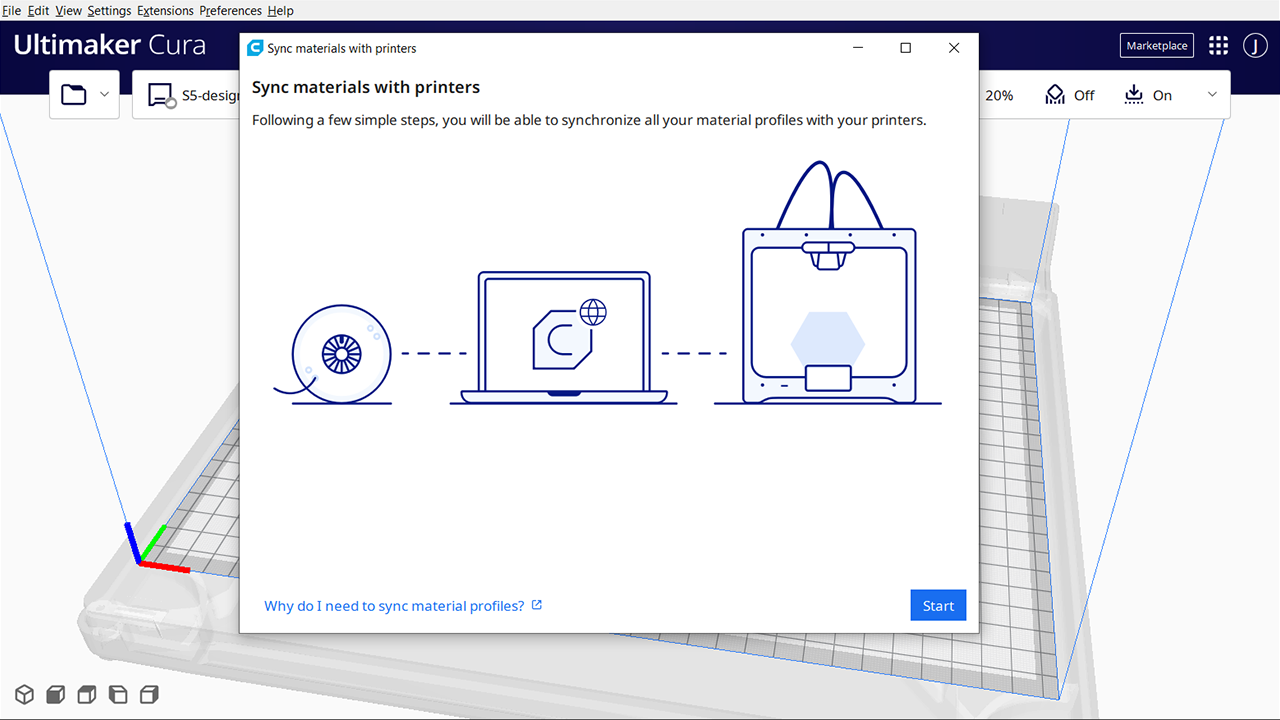Open the Extensions menu

click(166, 11)
